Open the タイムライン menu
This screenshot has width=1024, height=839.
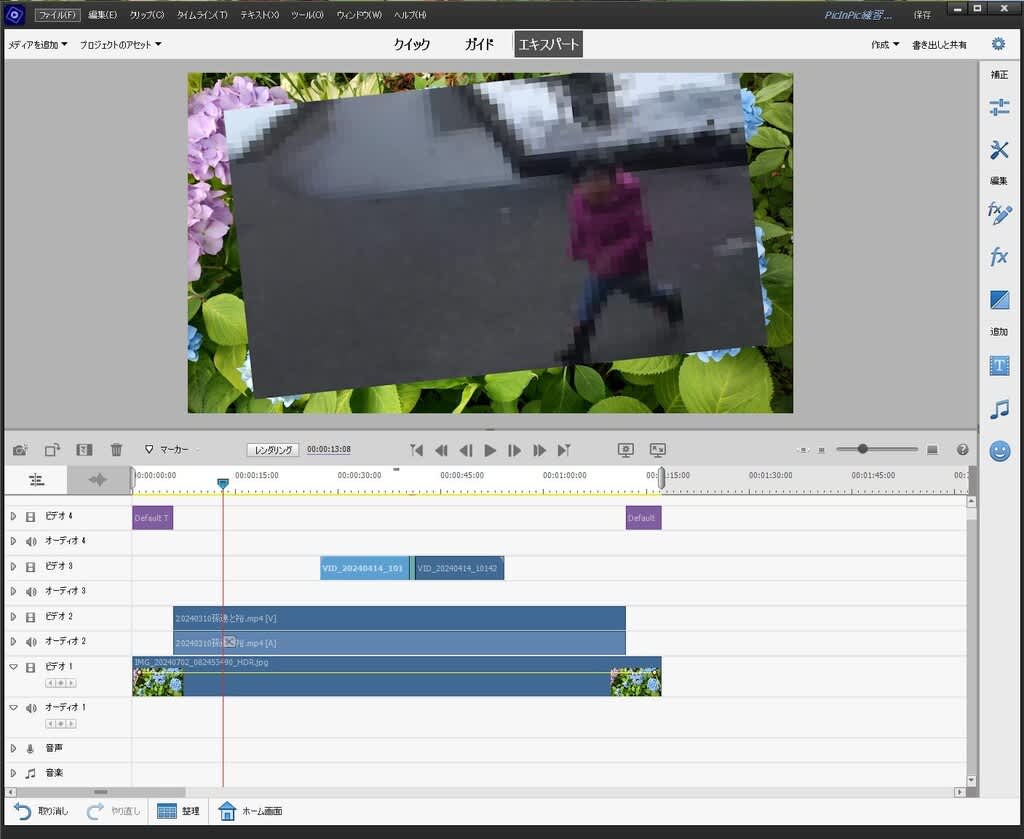pyautogui.click(x=201, y=15)
